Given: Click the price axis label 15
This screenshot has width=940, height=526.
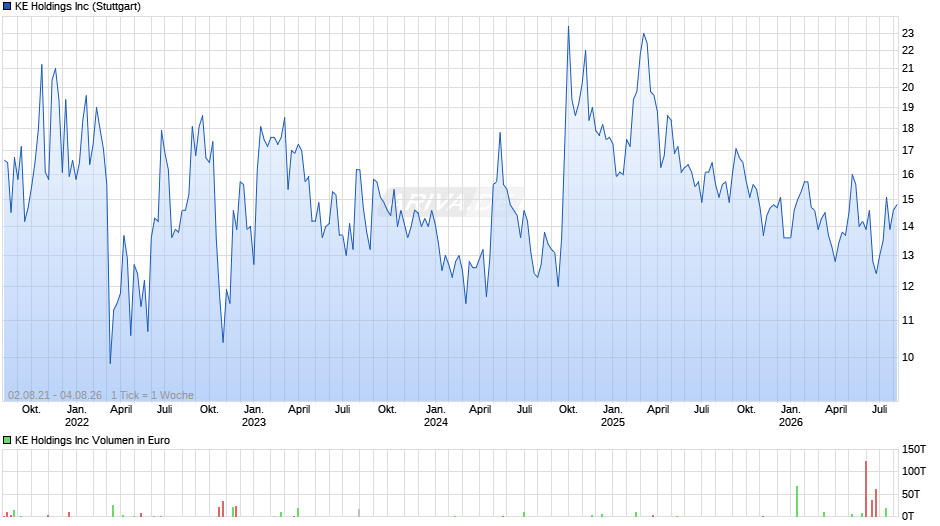Looking at the screenshot, I should click(908, 199).
